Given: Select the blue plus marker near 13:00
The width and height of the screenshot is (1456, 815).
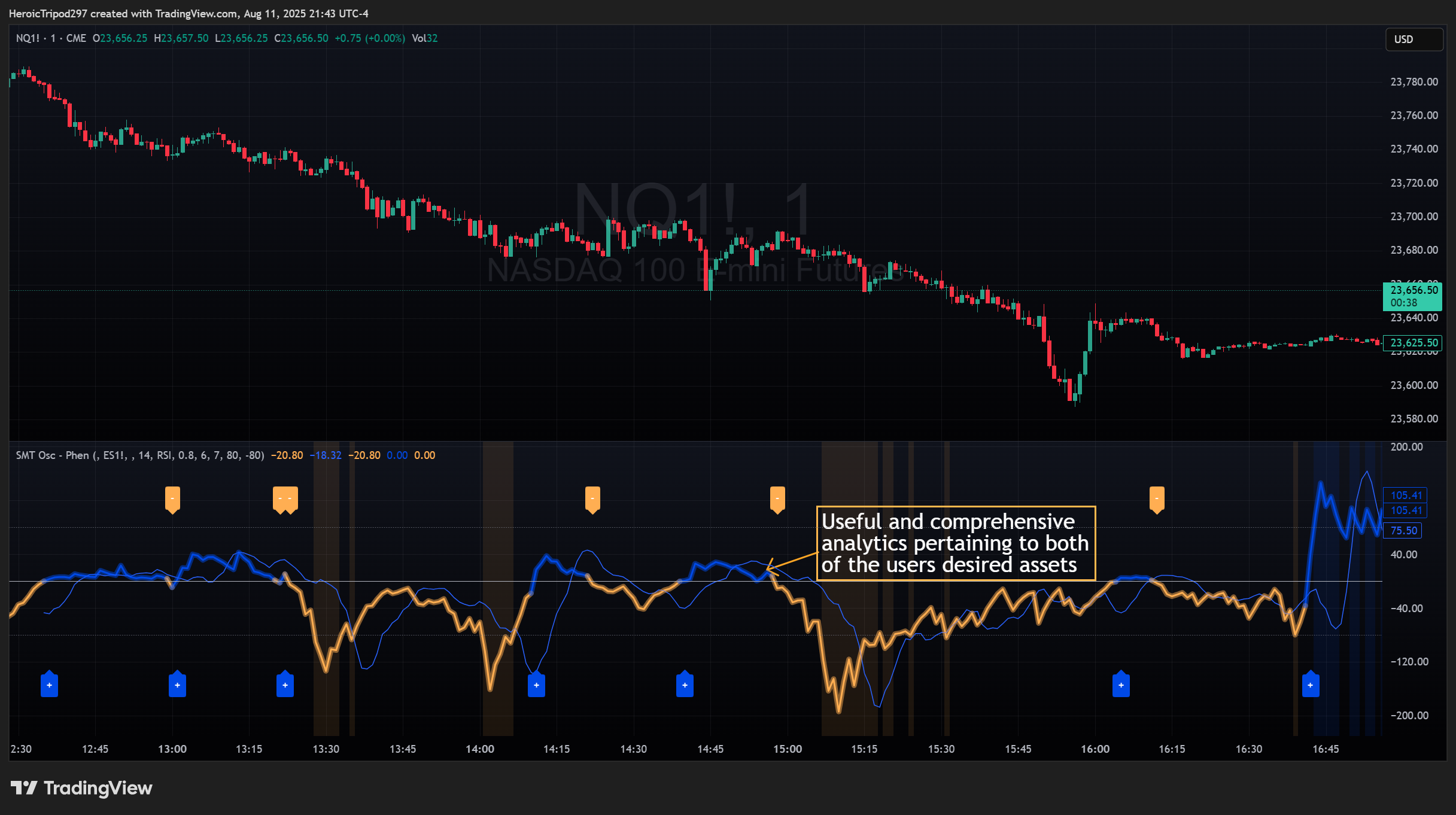Looking at the screenshot, I should (x=177, y=684).
